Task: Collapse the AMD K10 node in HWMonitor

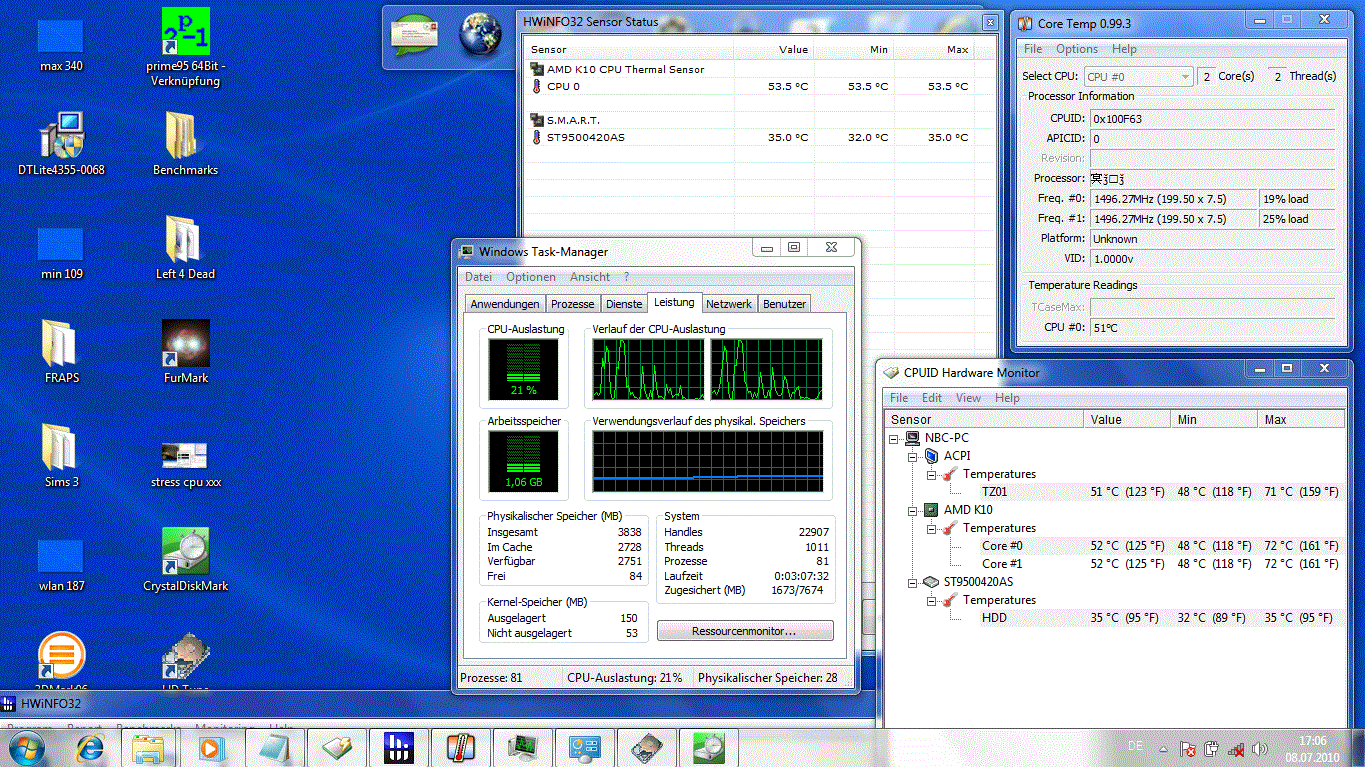Action: point(913,510)
